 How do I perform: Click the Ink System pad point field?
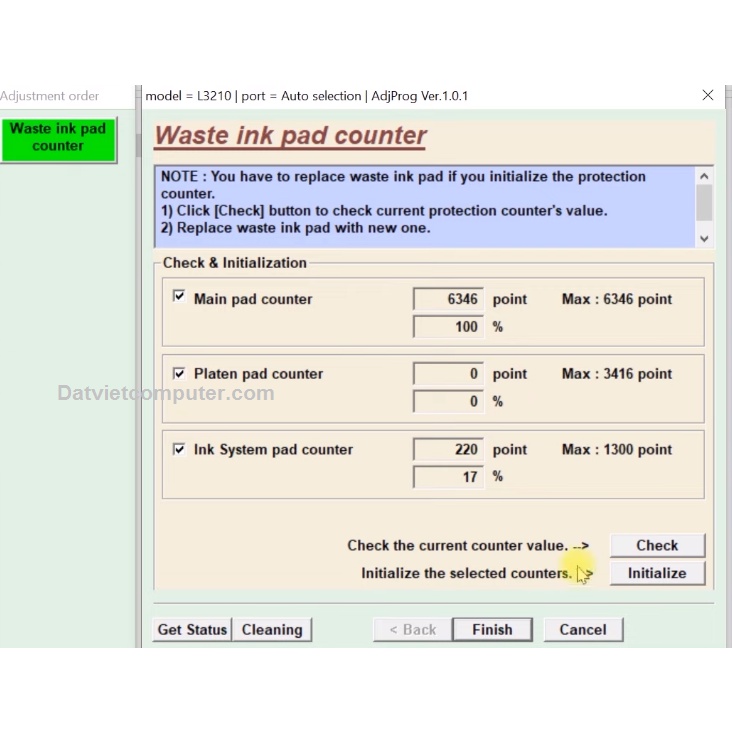(x=448, y=450)
